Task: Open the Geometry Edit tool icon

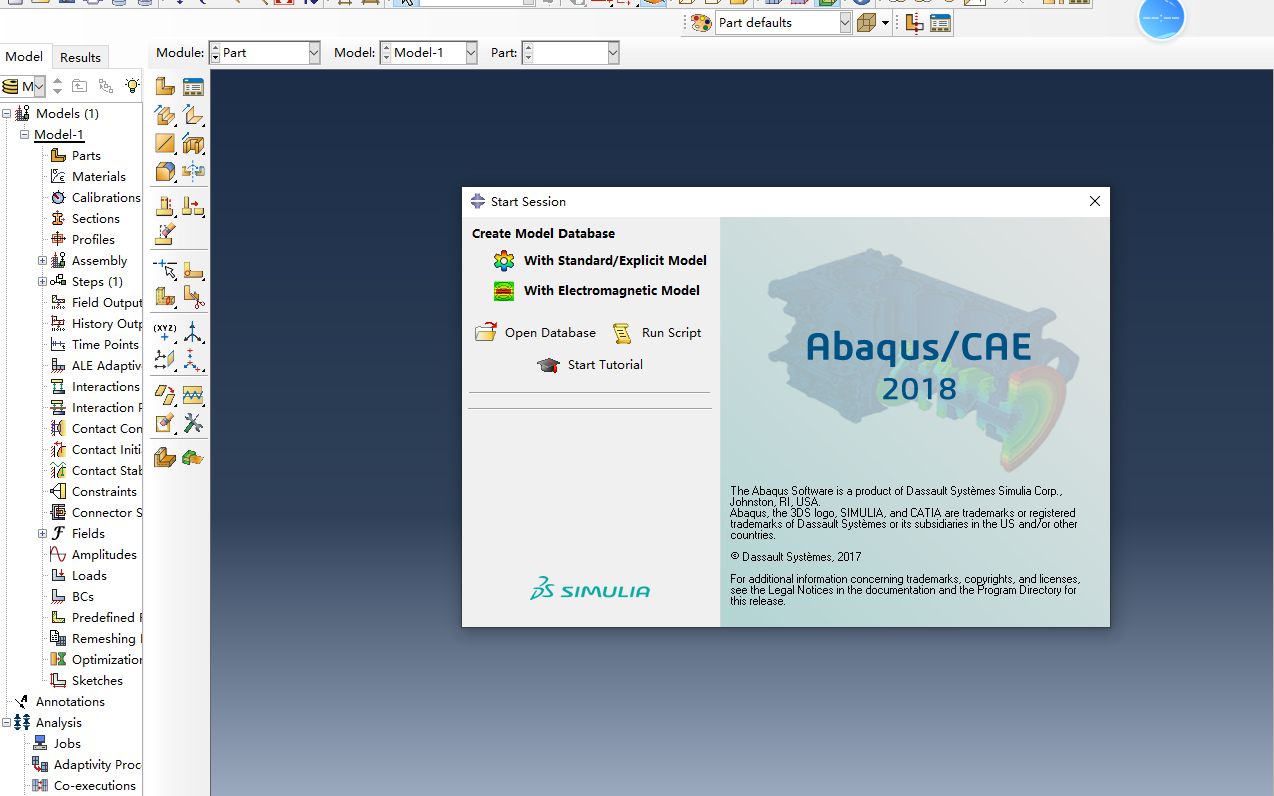Action: 165,423
